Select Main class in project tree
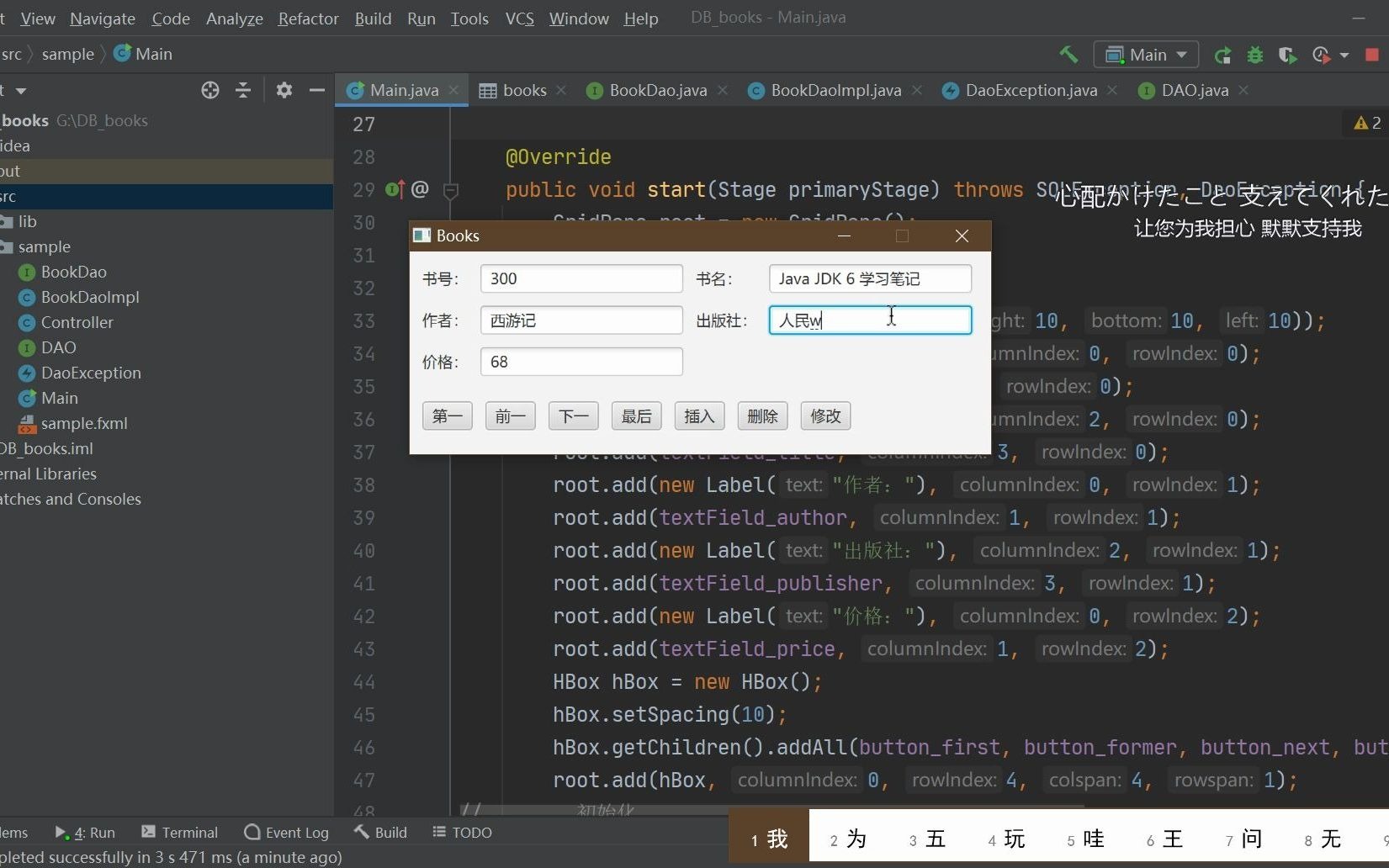This screenshot has width=1389, height=868. point(59,398)
